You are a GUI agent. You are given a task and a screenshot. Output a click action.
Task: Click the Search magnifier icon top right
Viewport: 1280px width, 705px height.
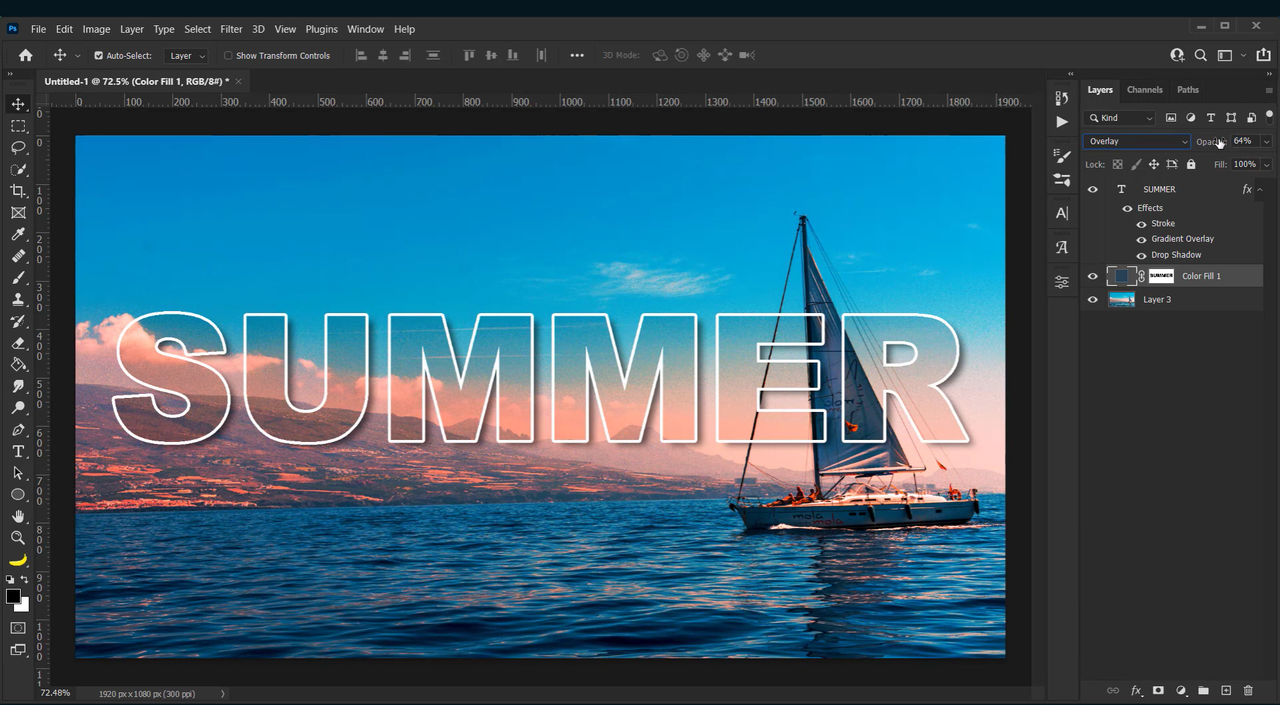[x=1200, y=56]
